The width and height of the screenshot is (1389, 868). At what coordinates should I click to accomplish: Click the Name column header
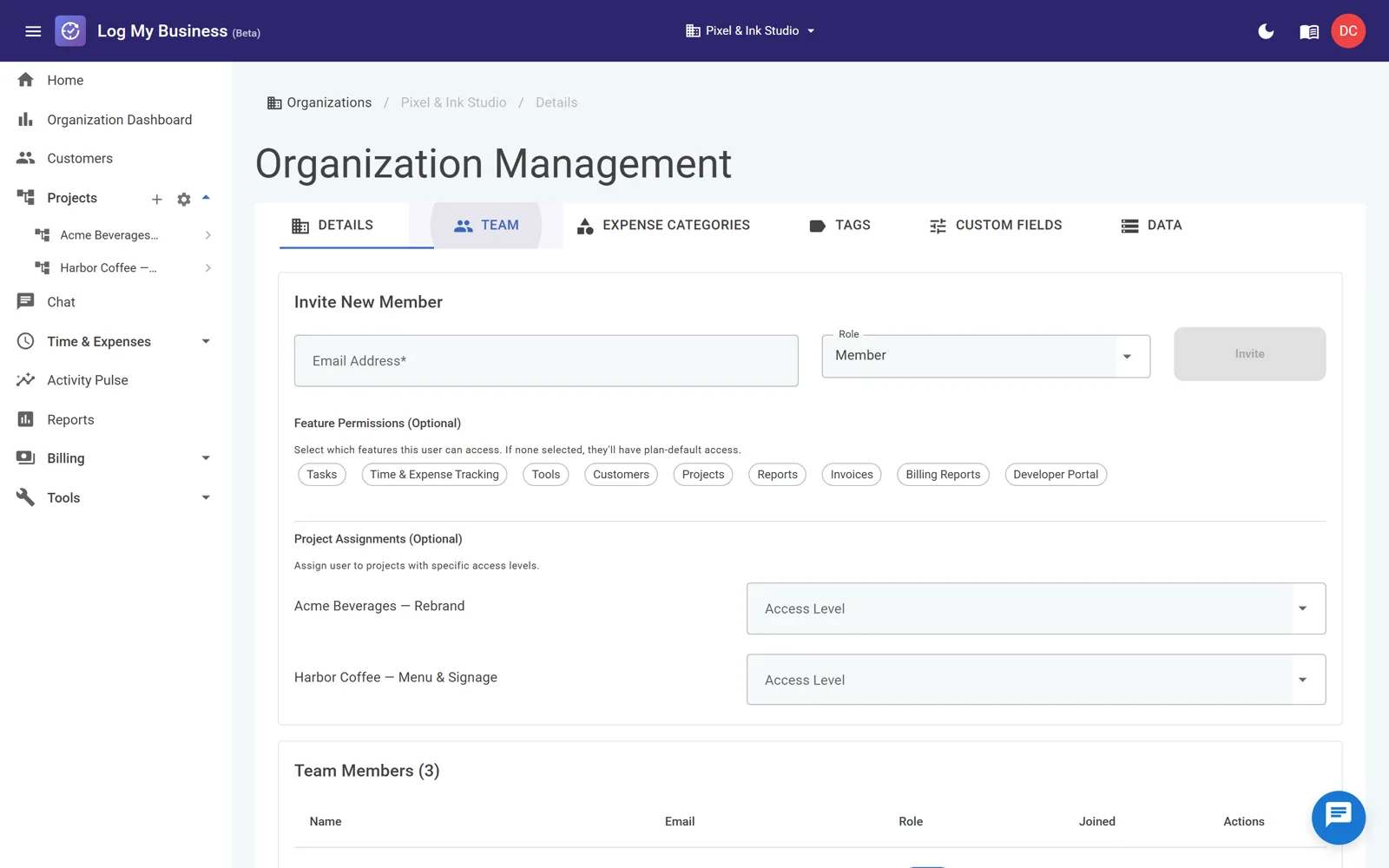click(x=326, y=821)
